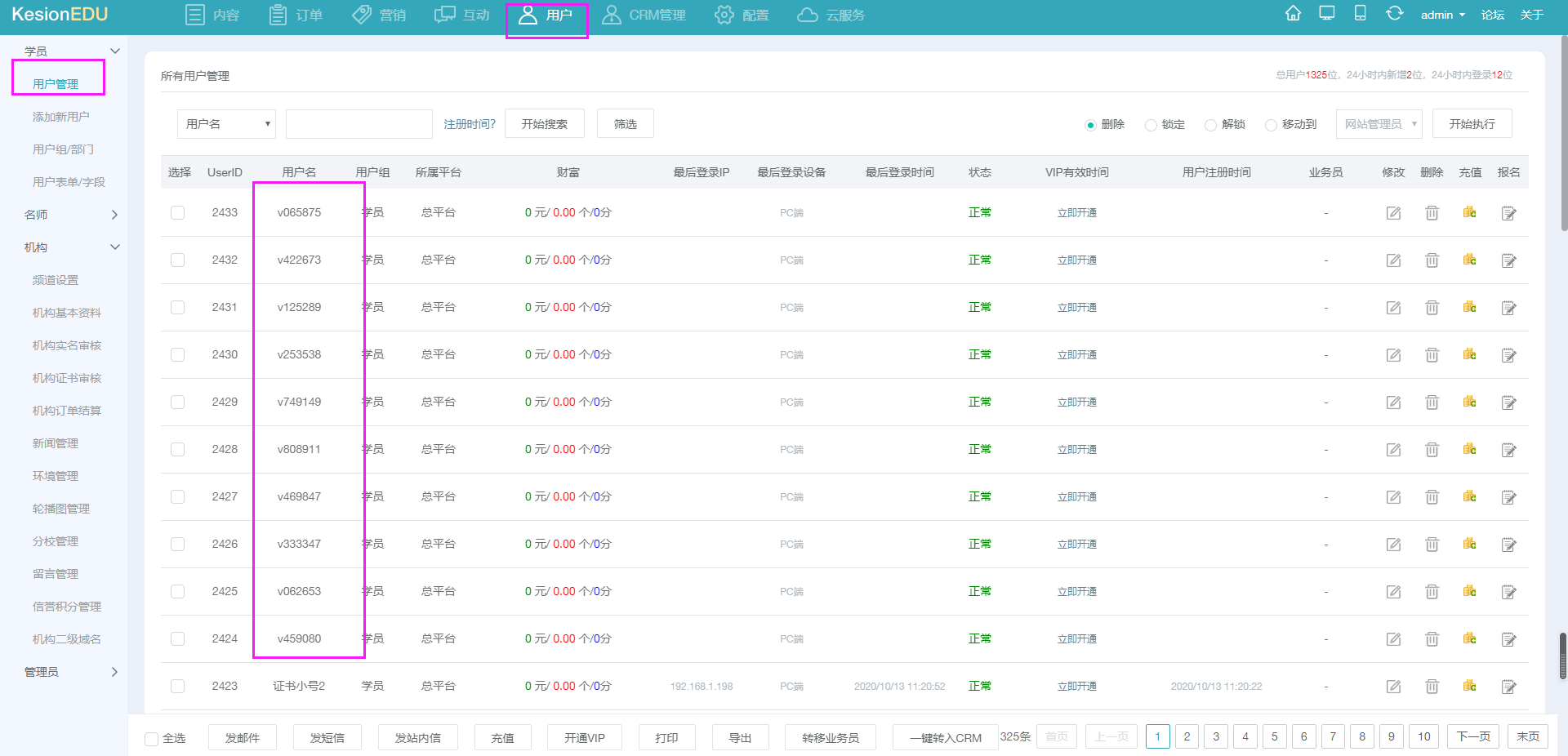Select the 锁定 radio option
1568x756 pixels.
tap(1151, 125)
